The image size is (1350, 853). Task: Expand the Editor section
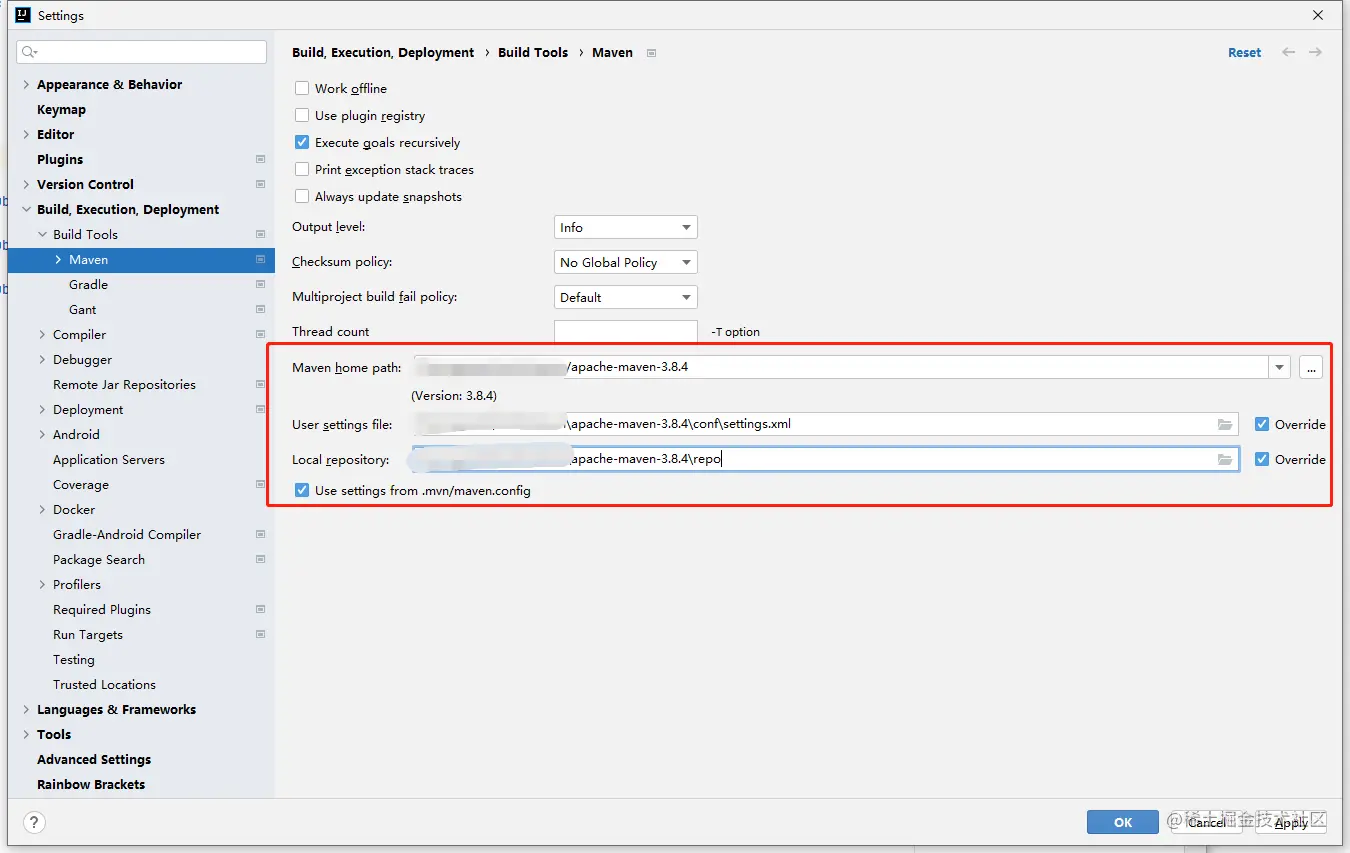tap(26, 134)
